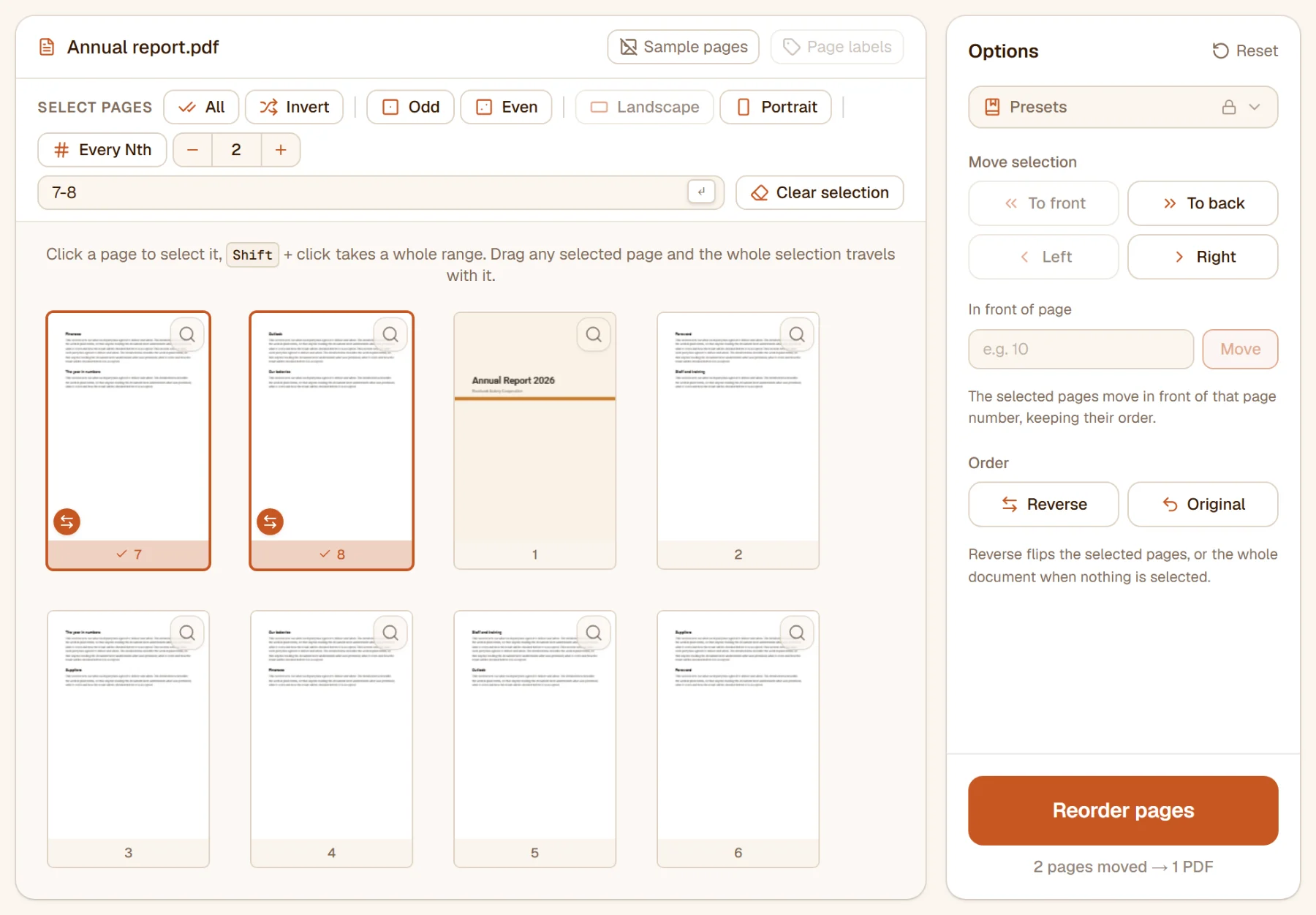The width and height of the screenshot is (1316, 915).
Task: Move selection To back
Action: (x=1203, y=203)
